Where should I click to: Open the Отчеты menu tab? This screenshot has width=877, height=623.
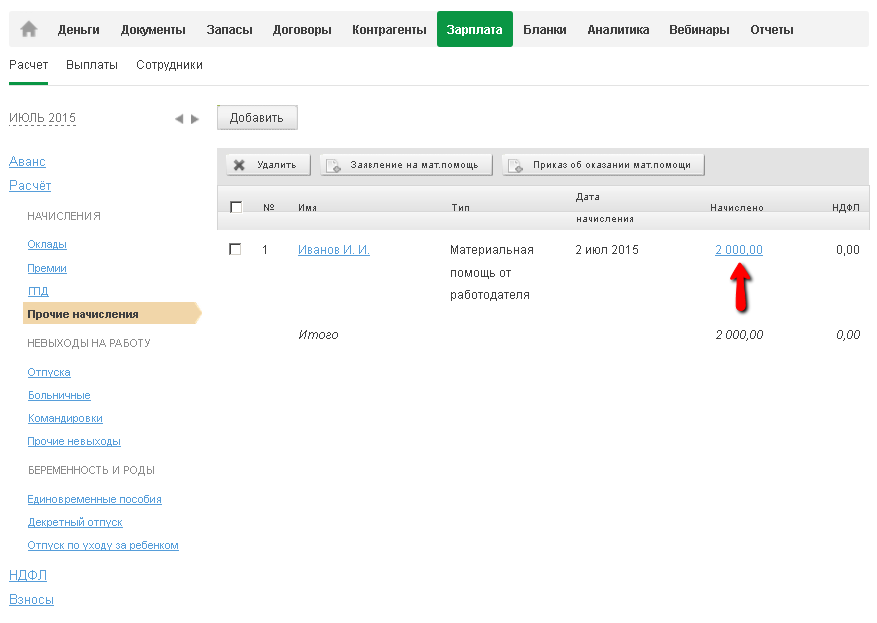pos(772,30)
